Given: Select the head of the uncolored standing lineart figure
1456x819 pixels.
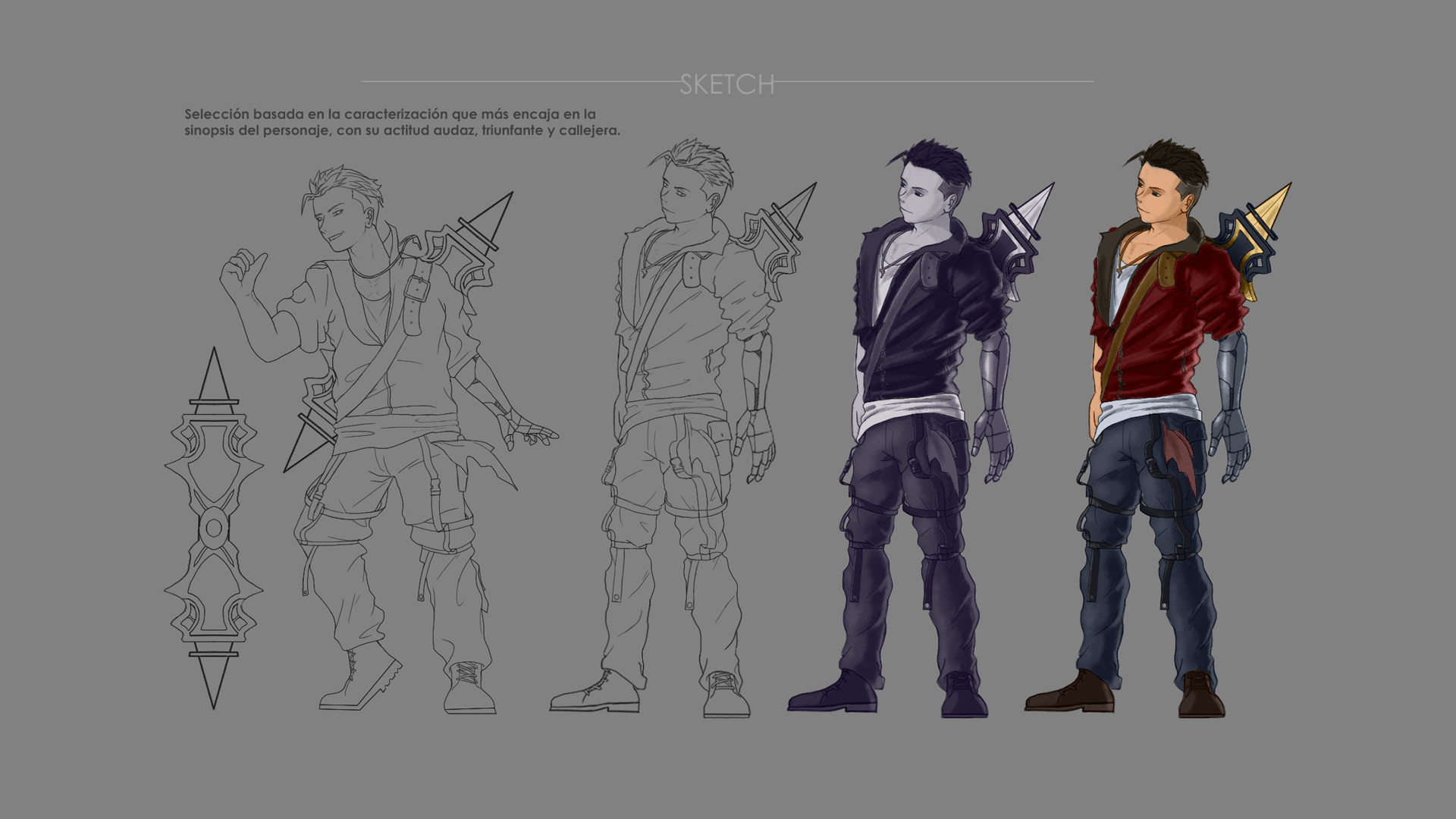Looking at the screenshot, I should coord(689,186).
